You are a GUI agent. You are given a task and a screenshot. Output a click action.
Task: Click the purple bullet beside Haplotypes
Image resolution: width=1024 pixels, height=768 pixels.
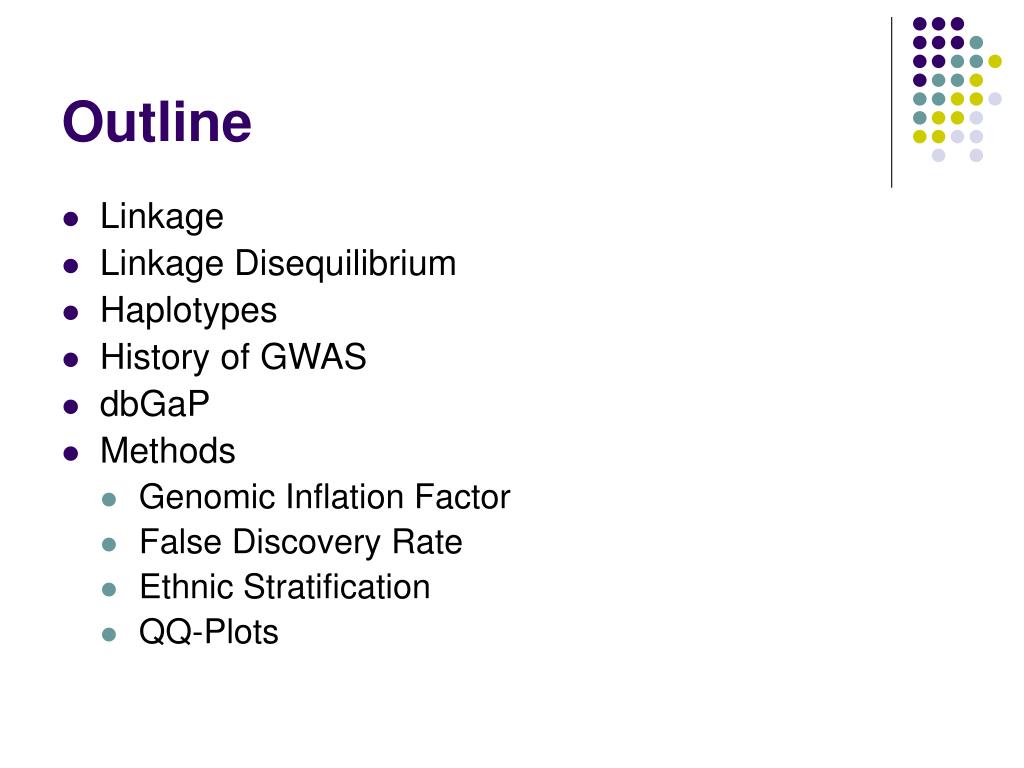(71, 313)
